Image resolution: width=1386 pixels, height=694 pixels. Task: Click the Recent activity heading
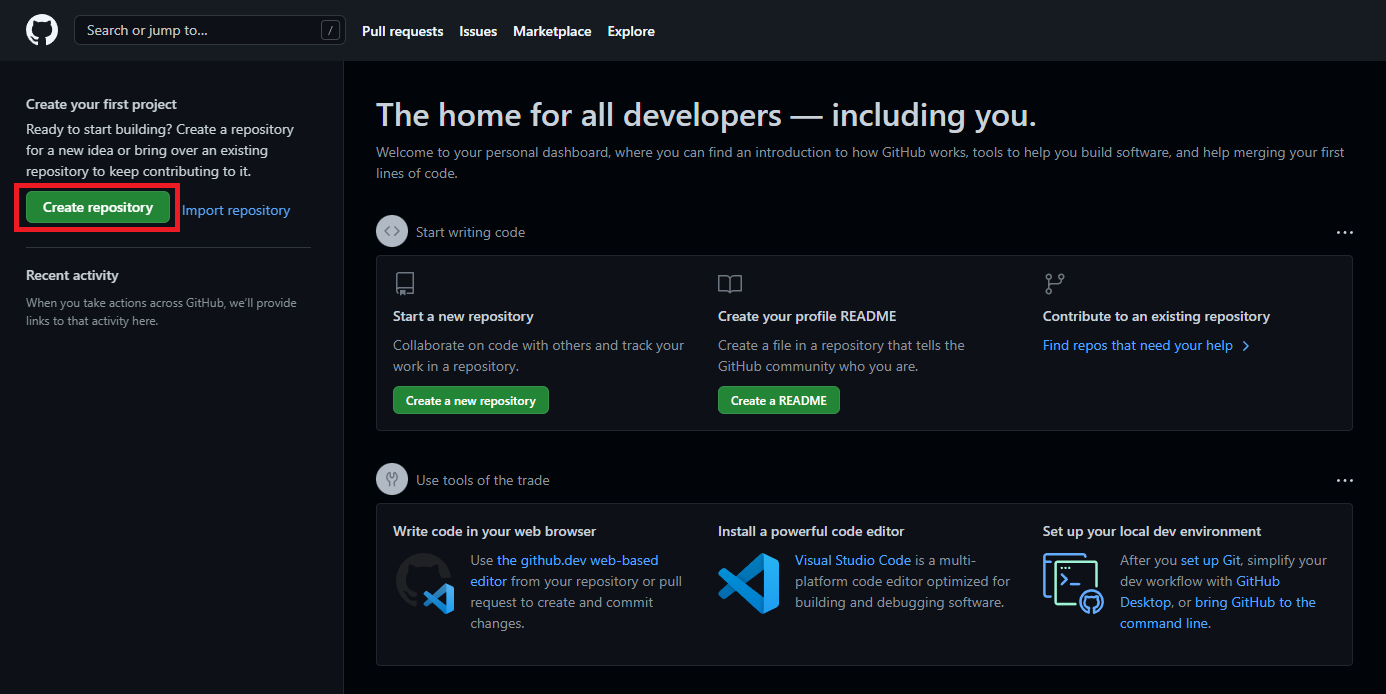coord(72,275)
